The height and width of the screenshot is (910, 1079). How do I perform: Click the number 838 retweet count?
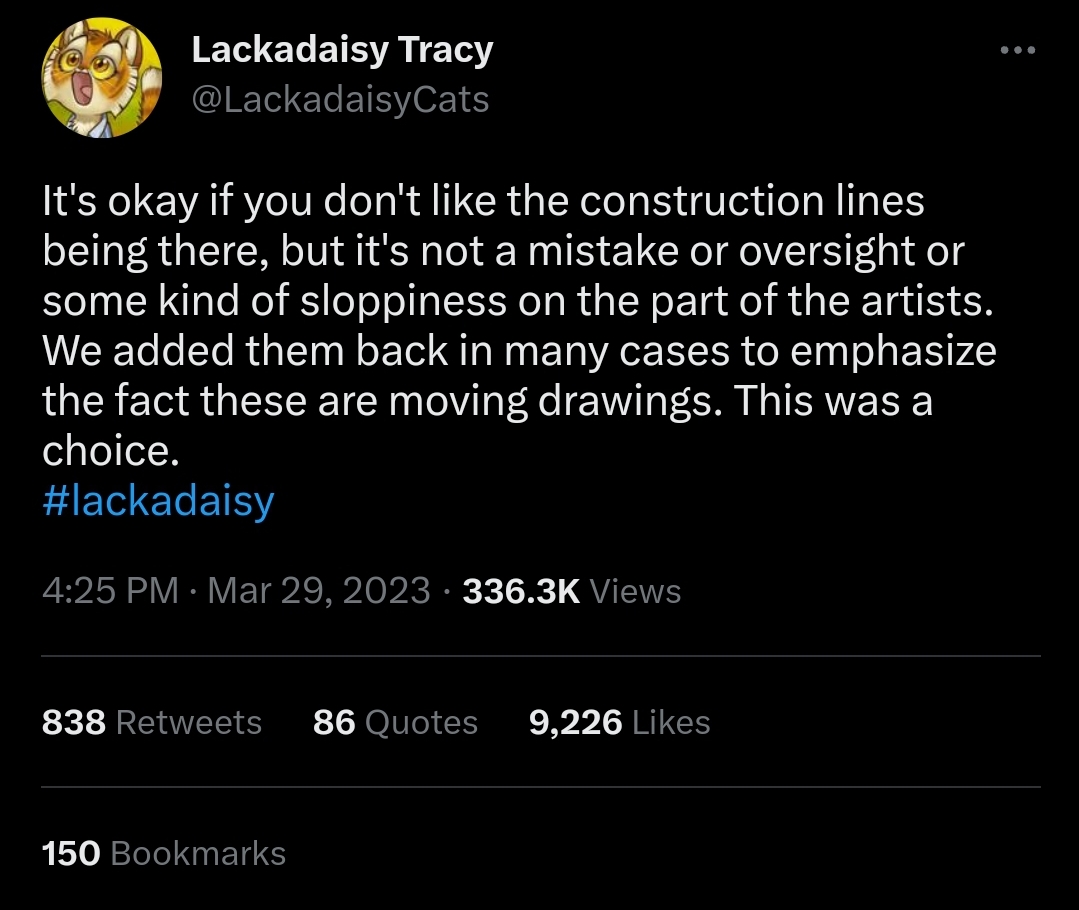tap(74, 723)
